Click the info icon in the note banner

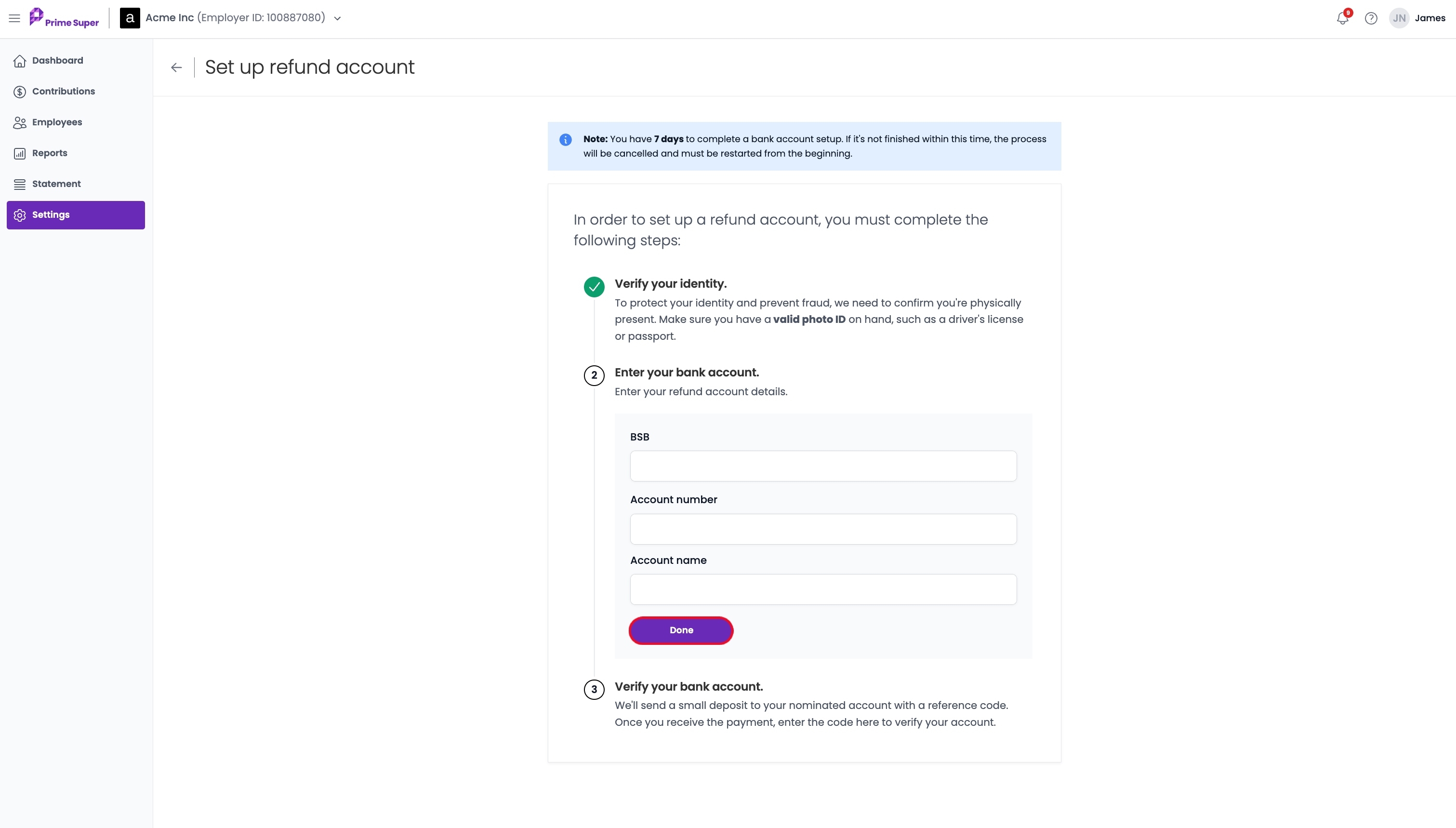tap(566, 139)
